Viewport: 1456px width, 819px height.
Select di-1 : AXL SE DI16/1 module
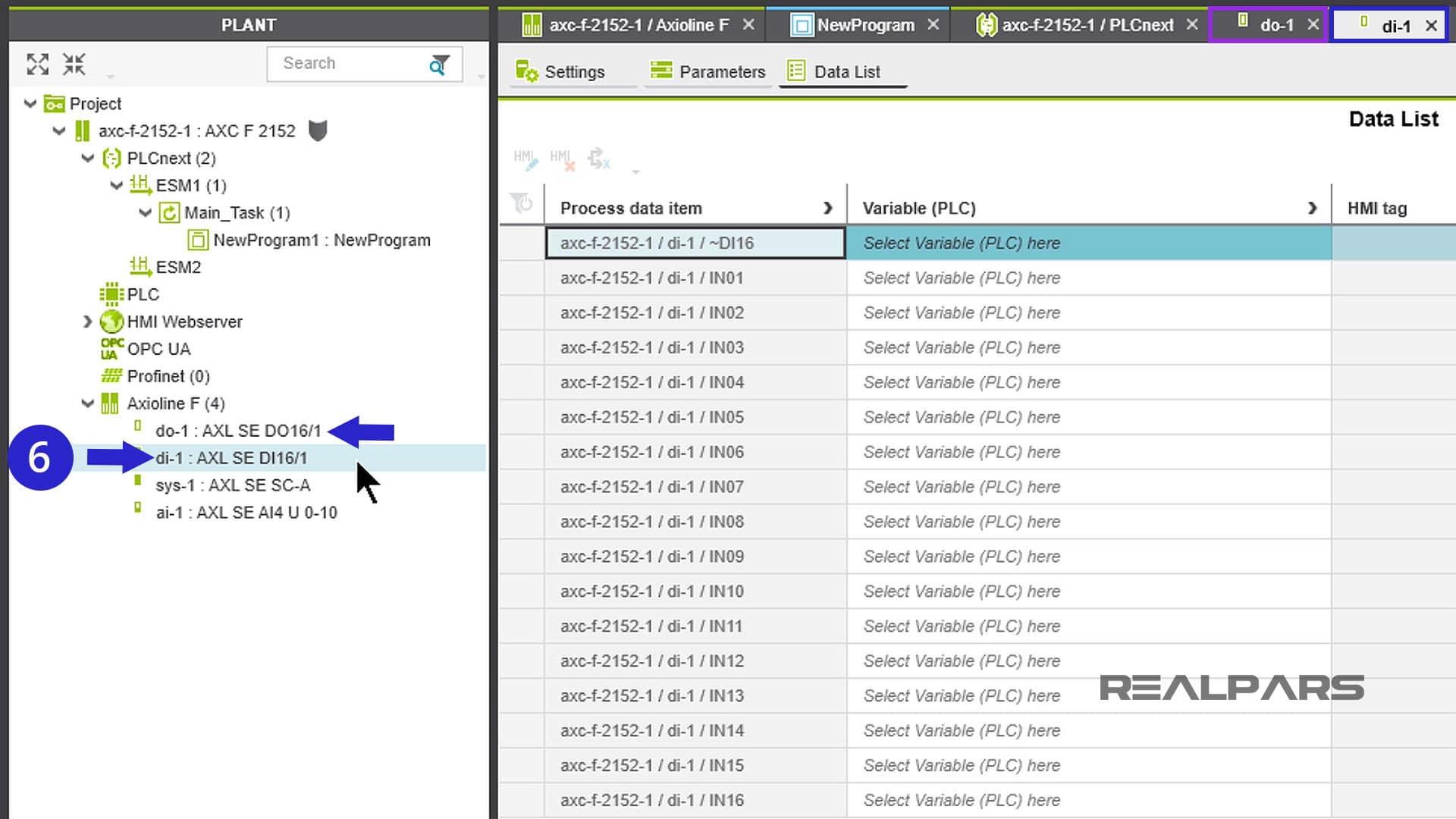[231, 458]
